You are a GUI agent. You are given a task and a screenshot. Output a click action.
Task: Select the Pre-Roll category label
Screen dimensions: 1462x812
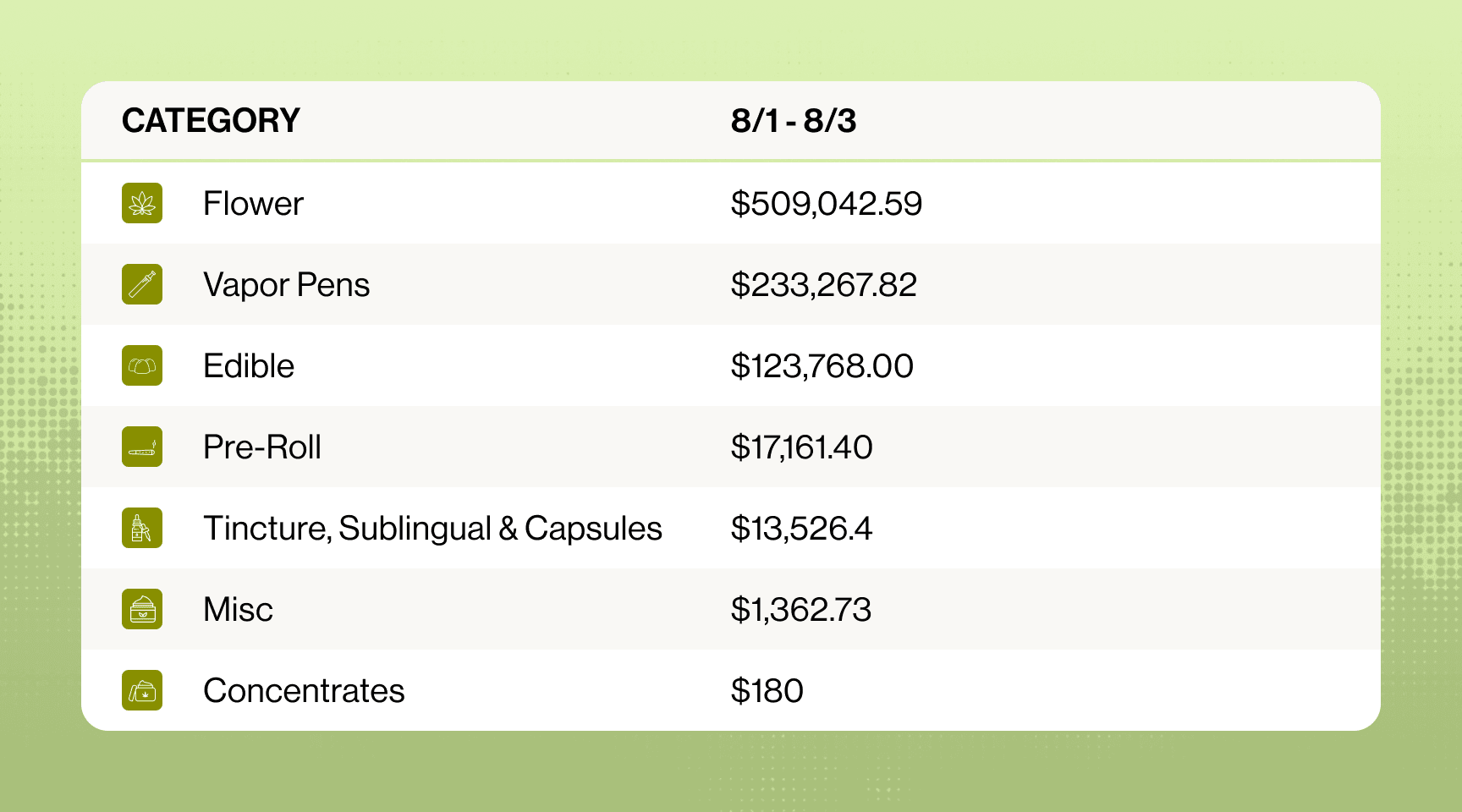pos(262,447)
